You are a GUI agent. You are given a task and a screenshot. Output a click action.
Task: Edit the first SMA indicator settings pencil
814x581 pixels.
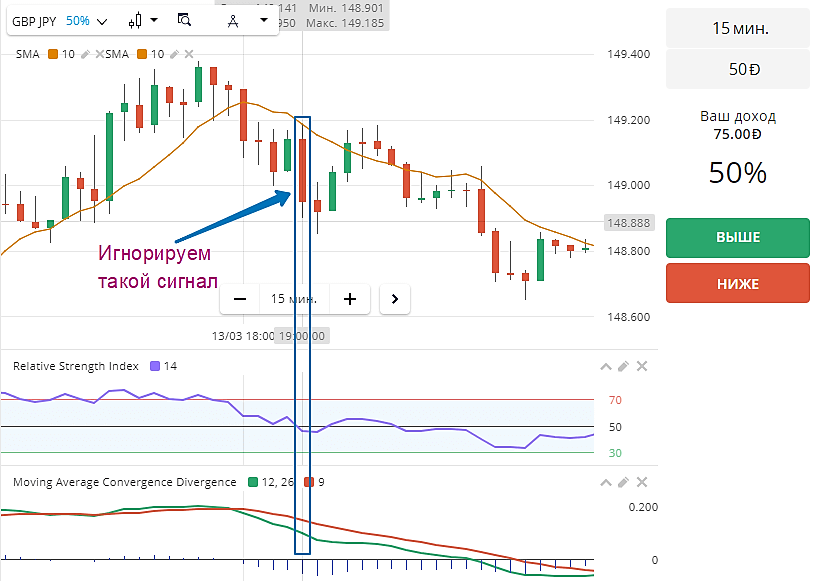point(86,54)
